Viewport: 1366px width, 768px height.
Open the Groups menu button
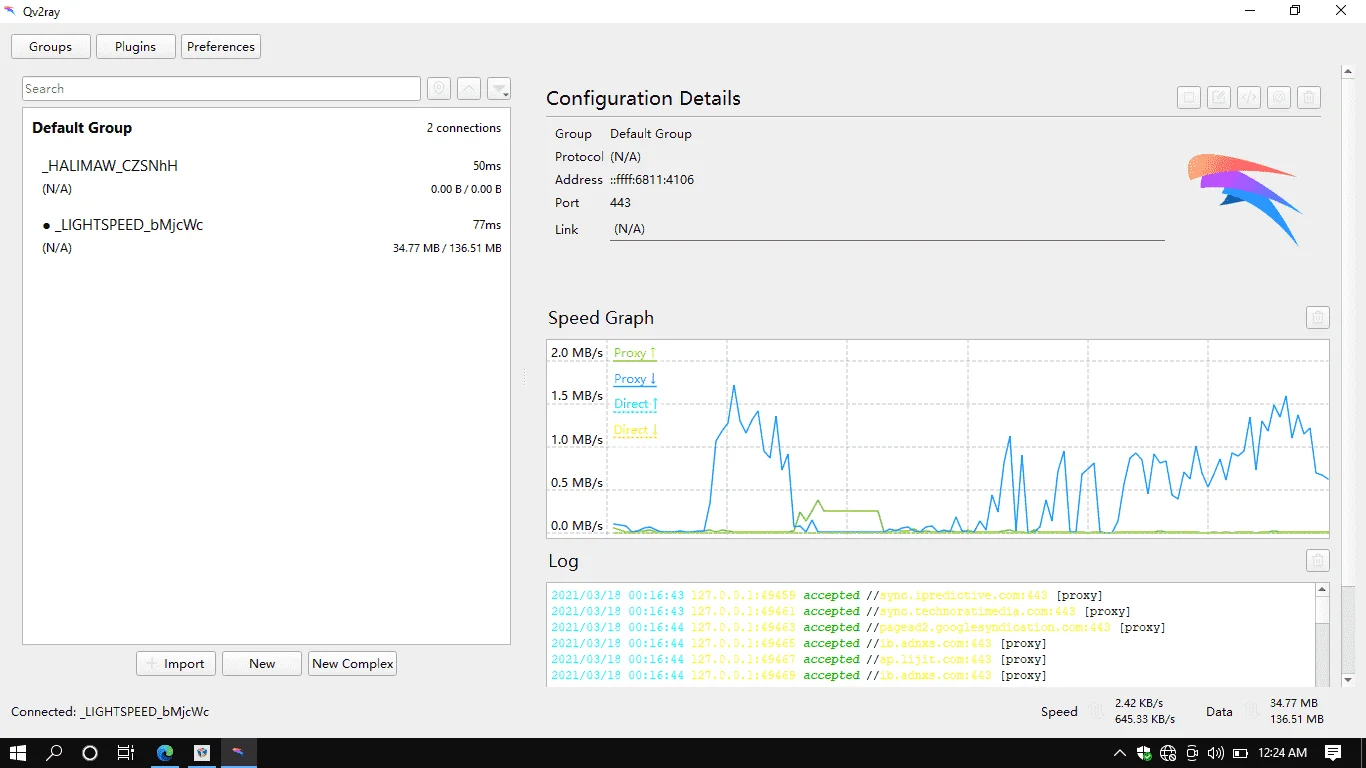pyautogui.click(x=50, y=47)
